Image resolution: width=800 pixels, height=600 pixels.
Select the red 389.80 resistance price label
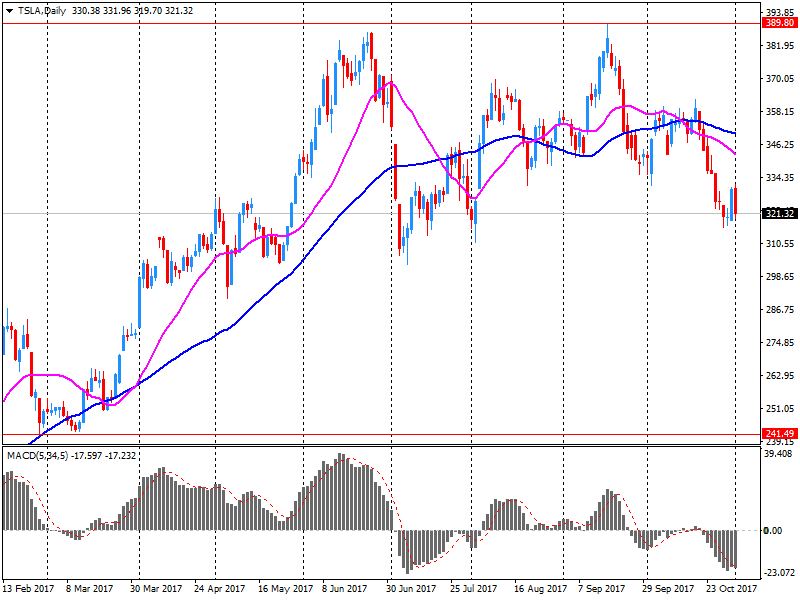pos(780,23)
